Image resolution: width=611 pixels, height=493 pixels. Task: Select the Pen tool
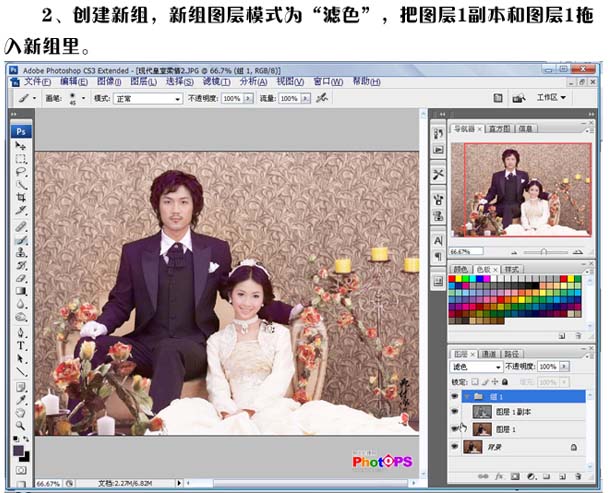tap(21, 332)
